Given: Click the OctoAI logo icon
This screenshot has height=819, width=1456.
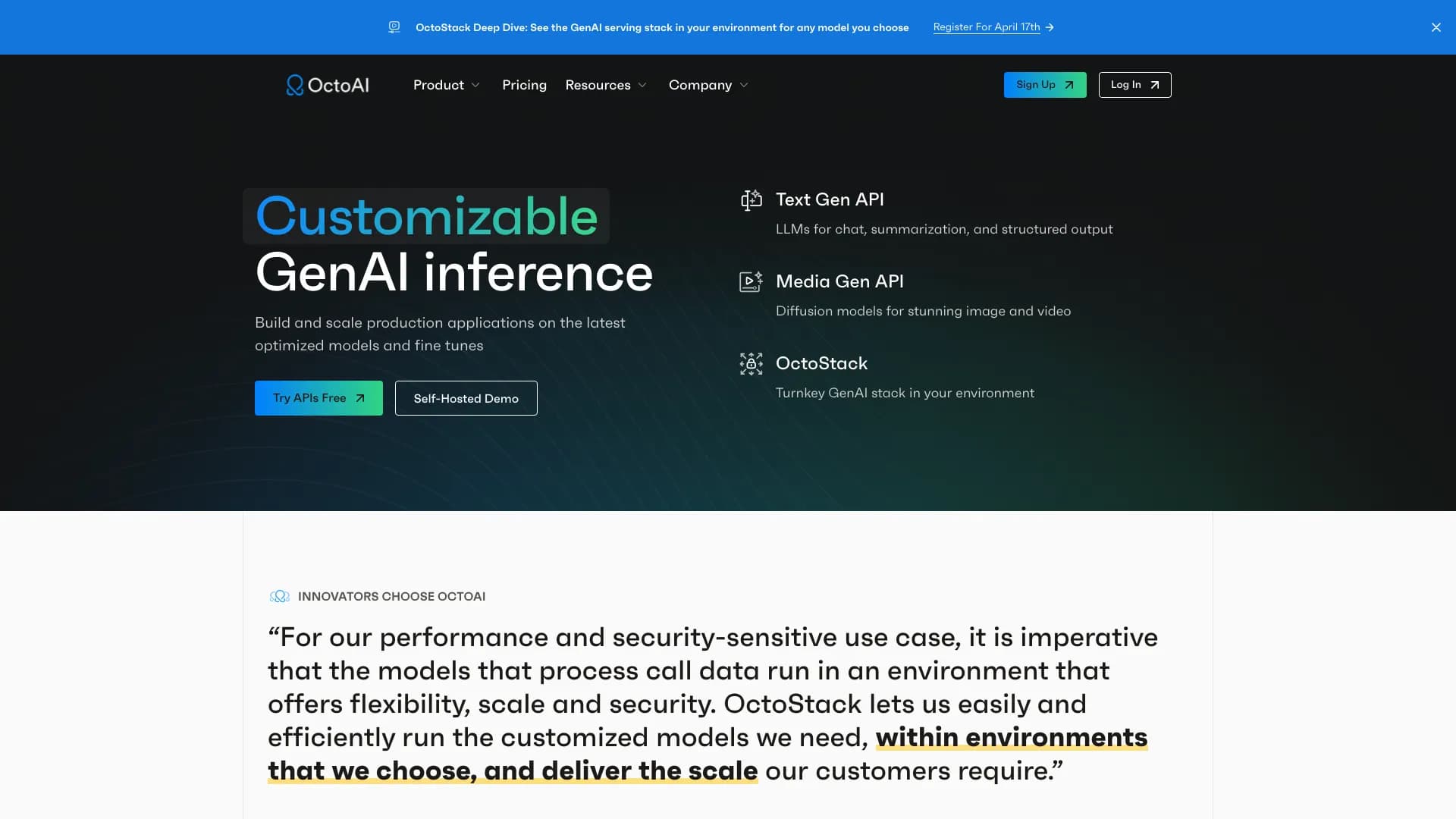Looking at the screenshot, I should [x=294, y=85].
